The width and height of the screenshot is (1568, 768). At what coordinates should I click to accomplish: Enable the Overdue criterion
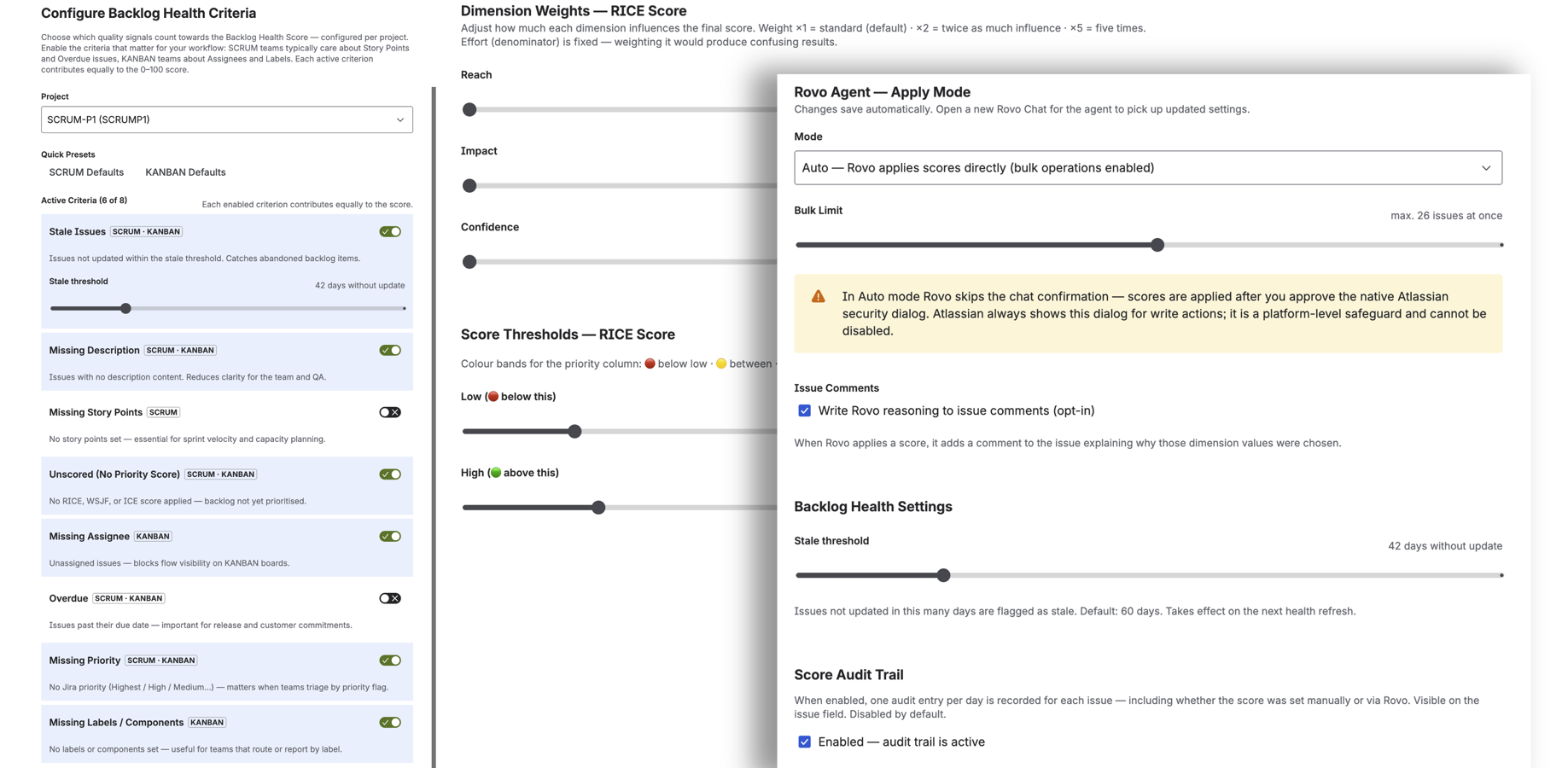389,598
